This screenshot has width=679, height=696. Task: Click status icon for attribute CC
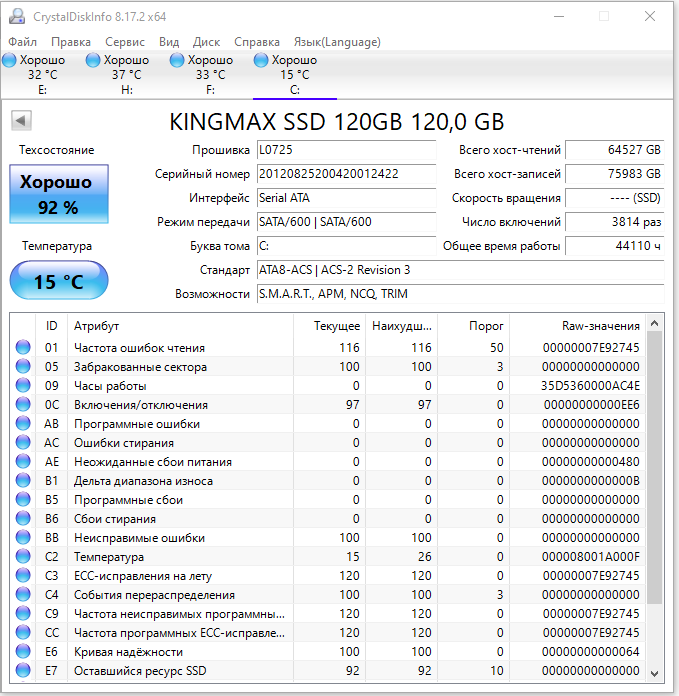[23, 632]
